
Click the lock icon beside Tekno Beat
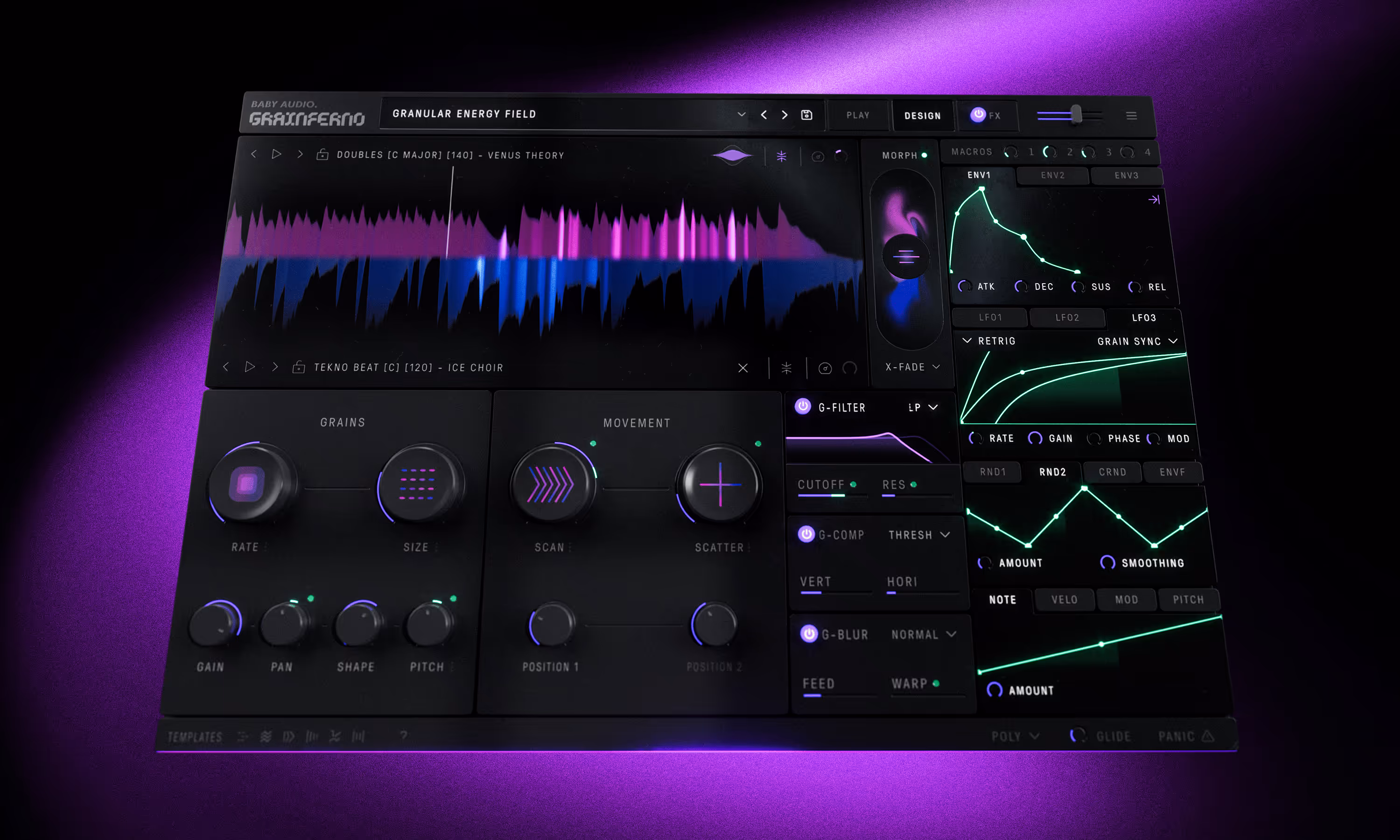coord(299,367)
